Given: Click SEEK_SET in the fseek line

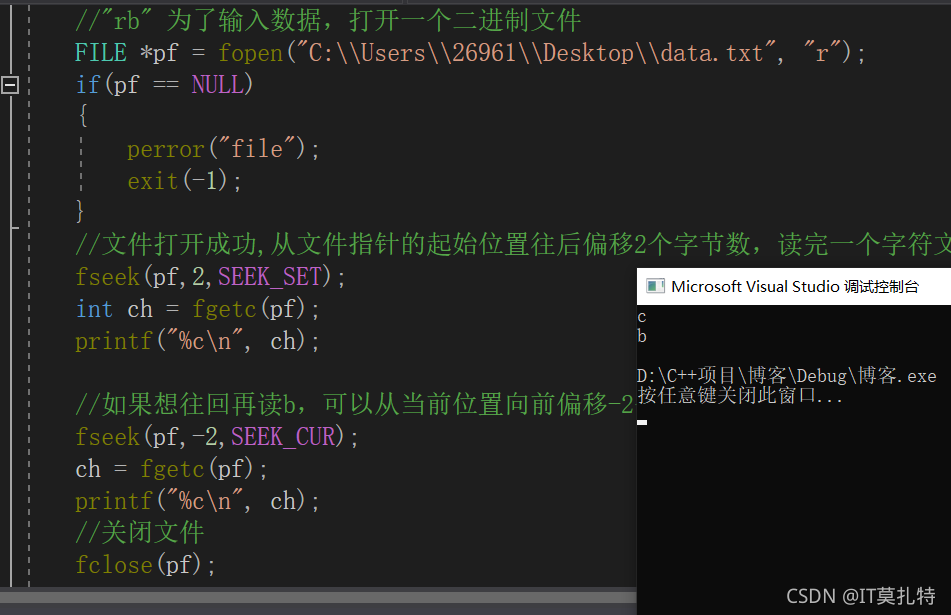Looking at the screenshot, I should pyautogui.click(x=270, y=277).
